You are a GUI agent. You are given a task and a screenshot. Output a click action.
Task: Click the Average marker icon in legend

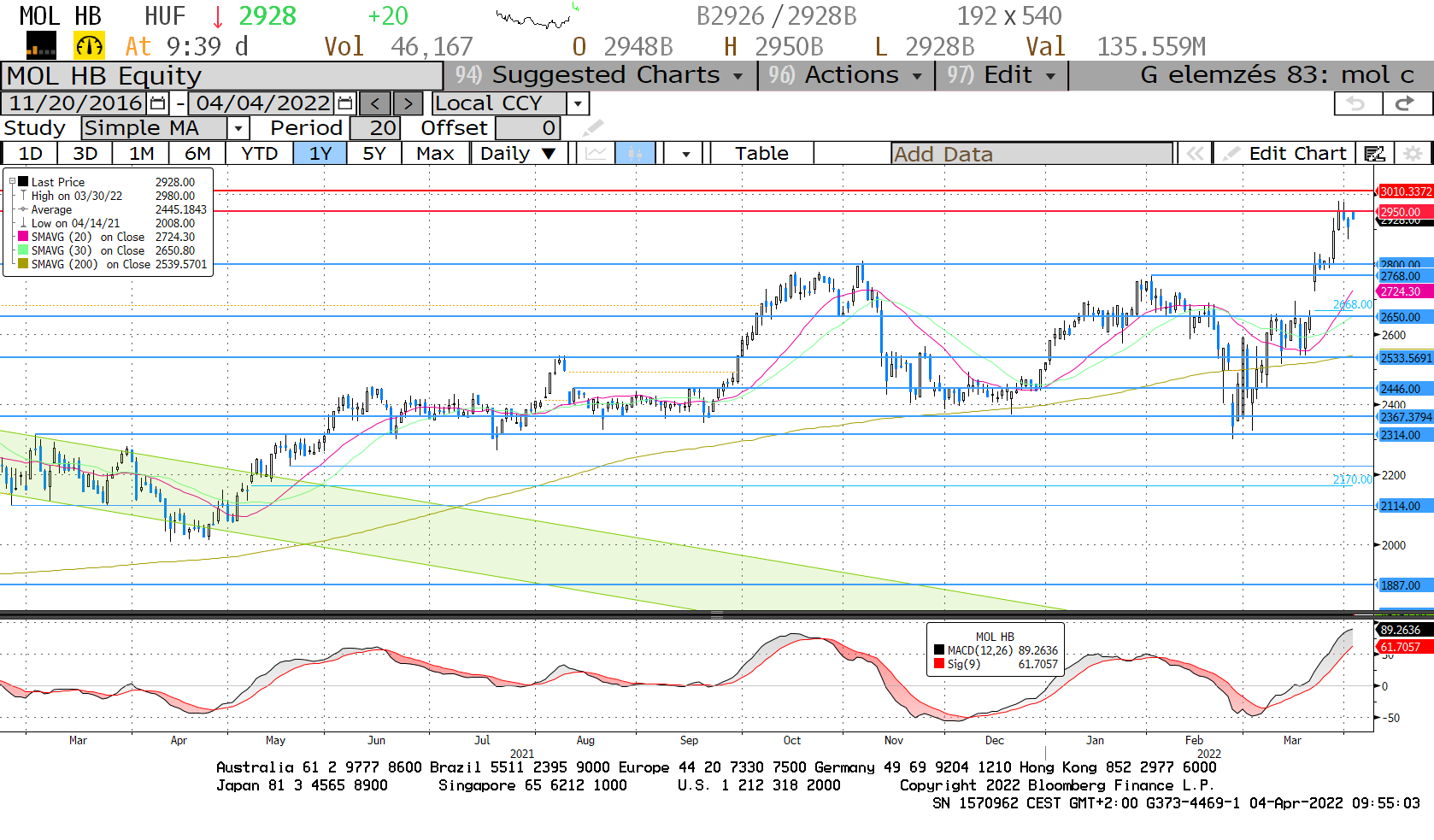point(23,209)
